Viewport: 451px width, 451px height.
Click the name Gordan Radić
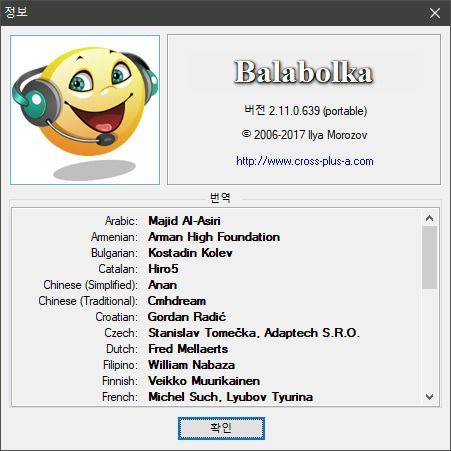187,317
